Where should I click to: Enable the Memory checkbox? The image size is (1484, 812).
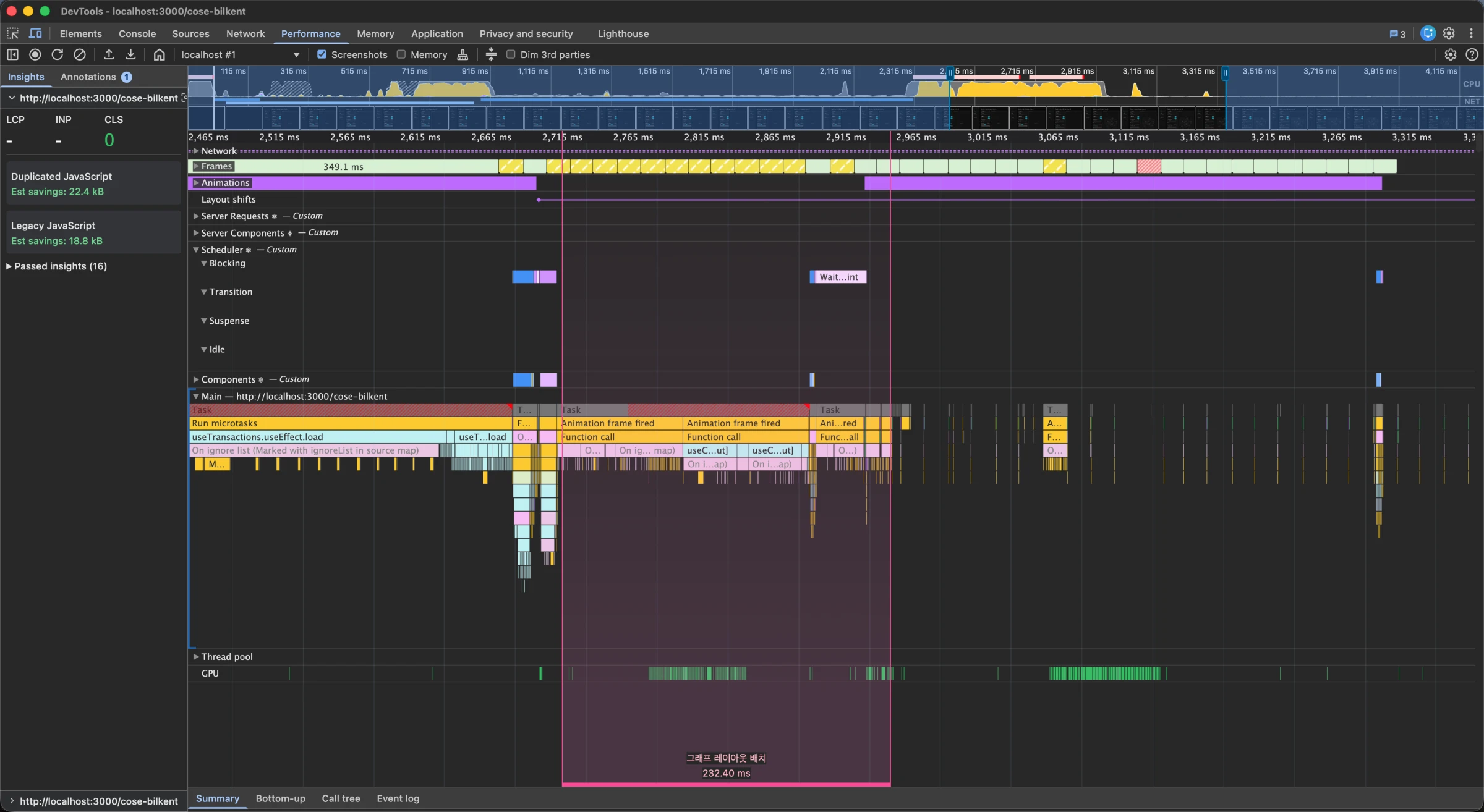coord(401,54)
